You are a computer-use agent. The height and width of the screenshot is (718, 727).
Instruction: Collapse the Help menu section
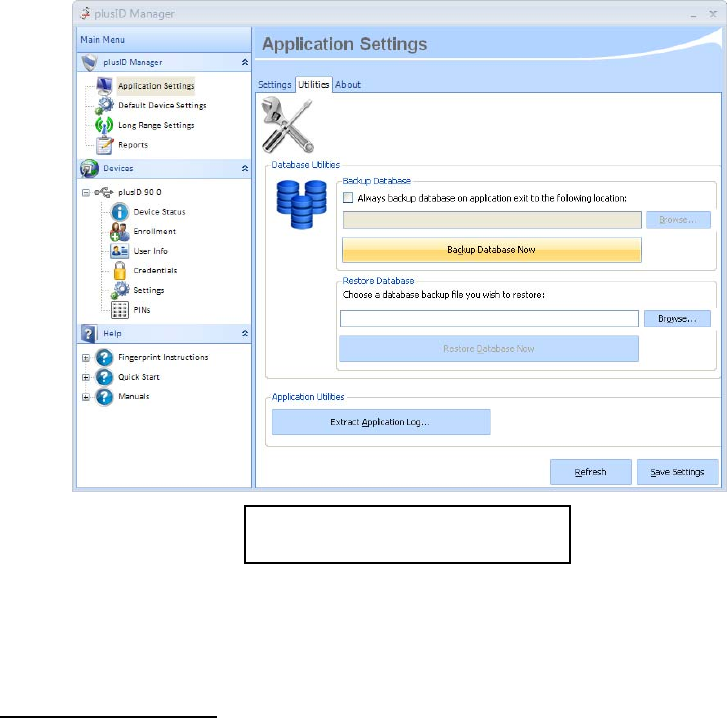pyautogui.click(x=245, y=333)
